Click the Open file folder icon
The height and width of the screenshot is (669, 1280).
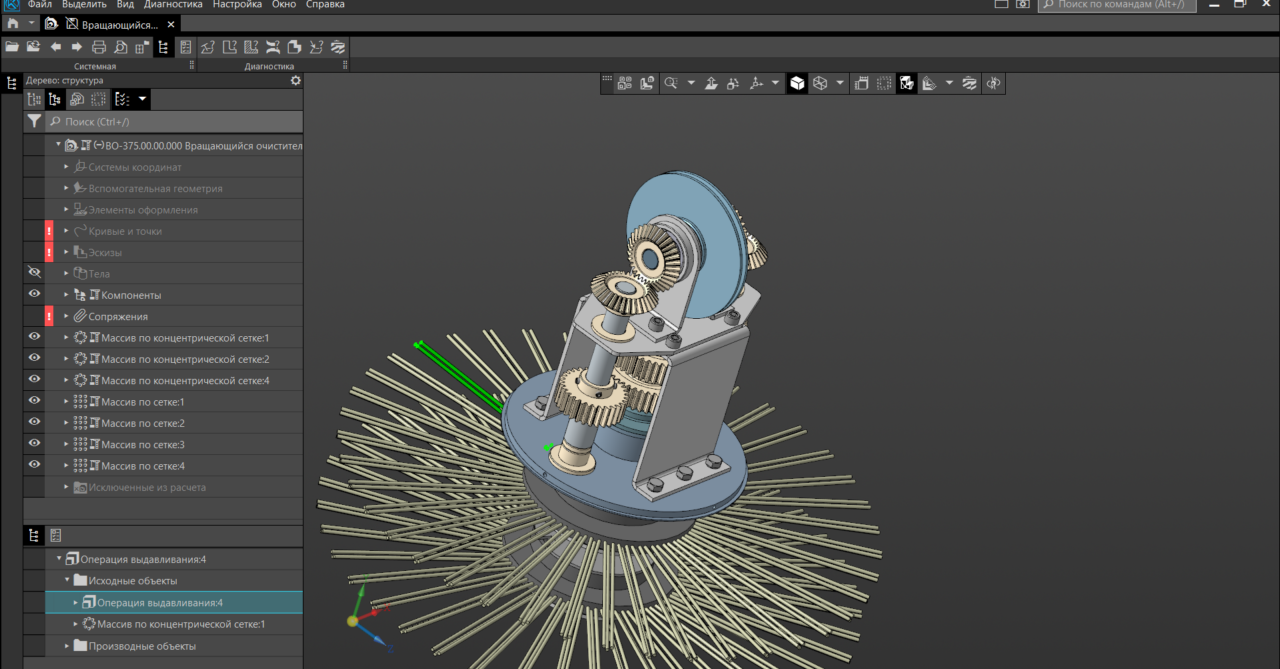point(12,47)
